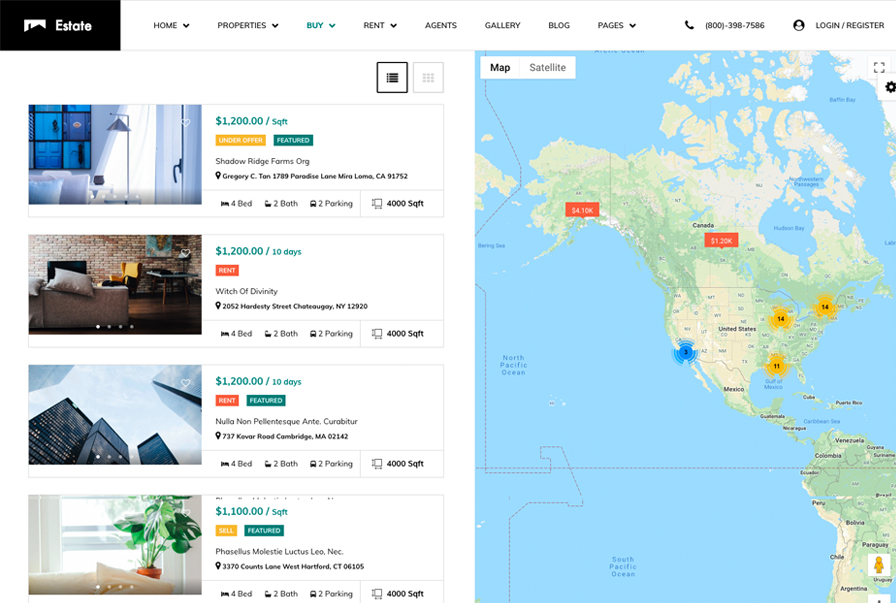Expand the Properties dropdown menu
The height and width of the screenshot is (603, 896).
click(x=248, y=25)
